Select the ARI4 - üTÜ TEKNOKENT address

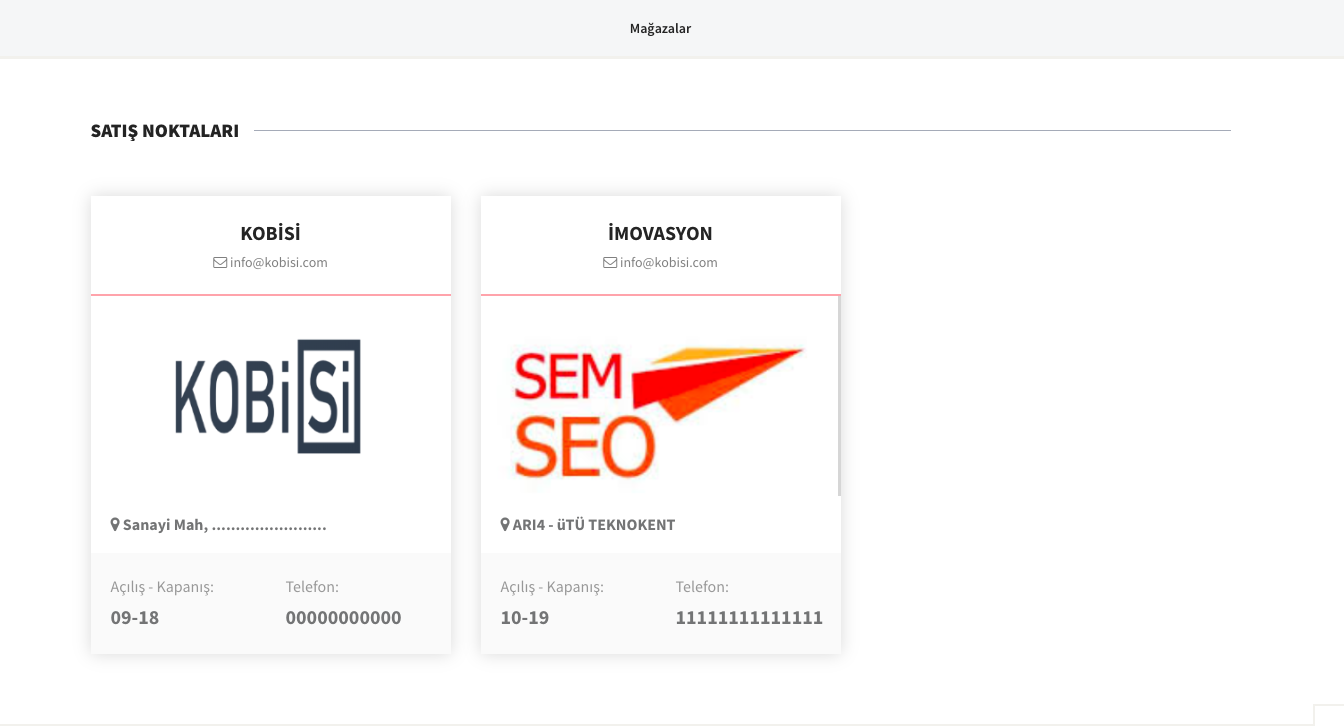click(x=594, y=525)
